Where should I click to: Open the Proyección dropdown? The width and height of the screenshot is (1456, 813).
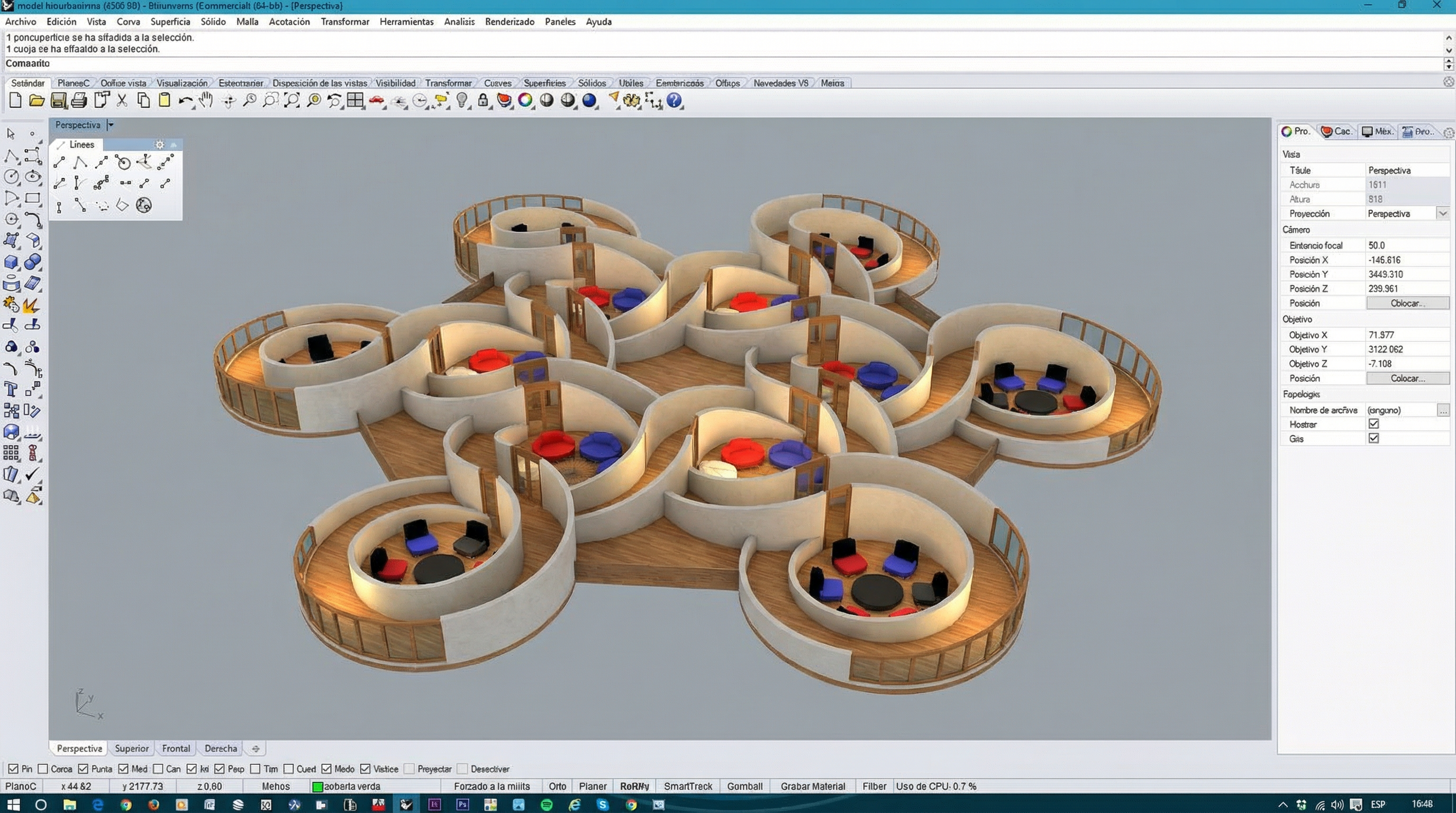1442,214
